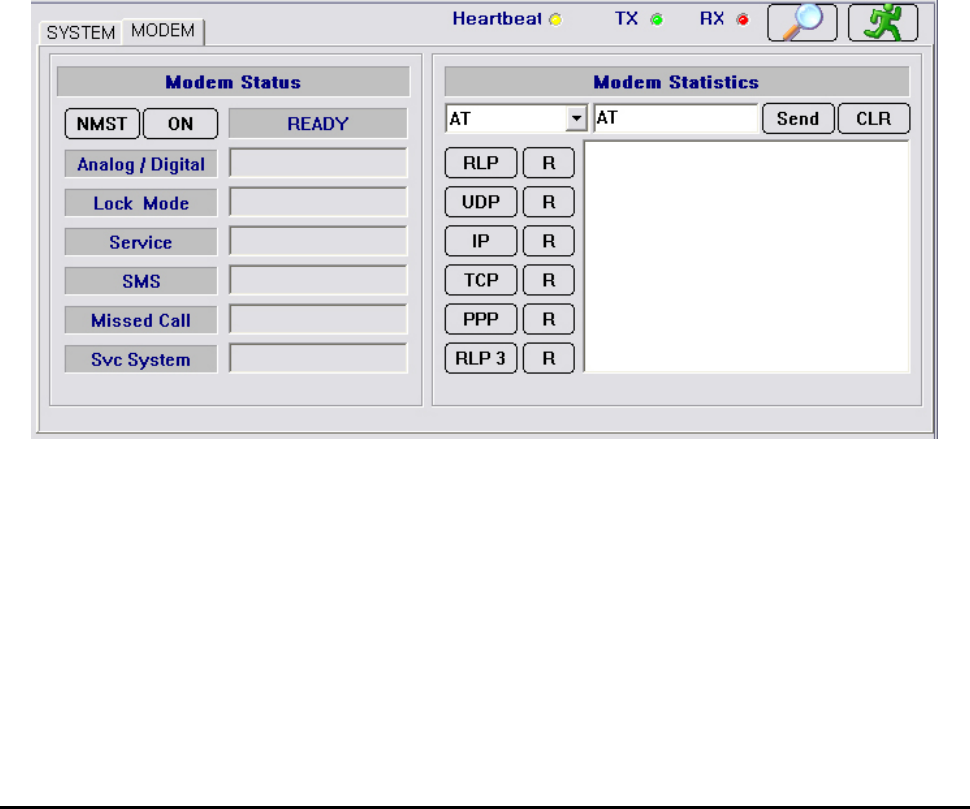
Task: Click the TCP statistics button
Action: point(481,280)
